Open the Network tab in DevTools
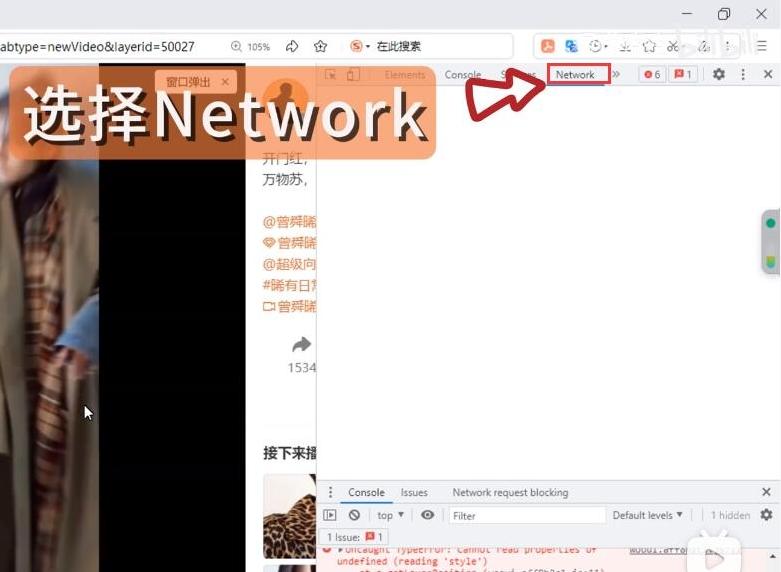 coord(575,75)
